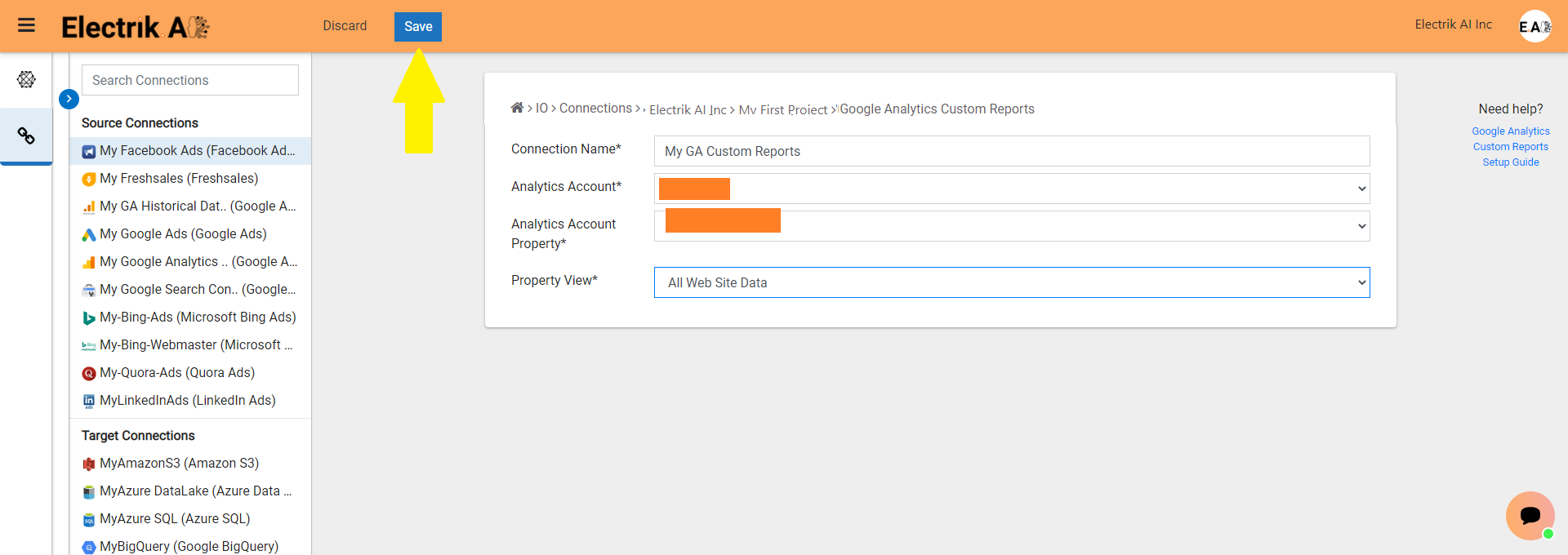Click the Connection Name input field
The height and width of the screenshot is (555, 1568).
tap(1011, 151)
